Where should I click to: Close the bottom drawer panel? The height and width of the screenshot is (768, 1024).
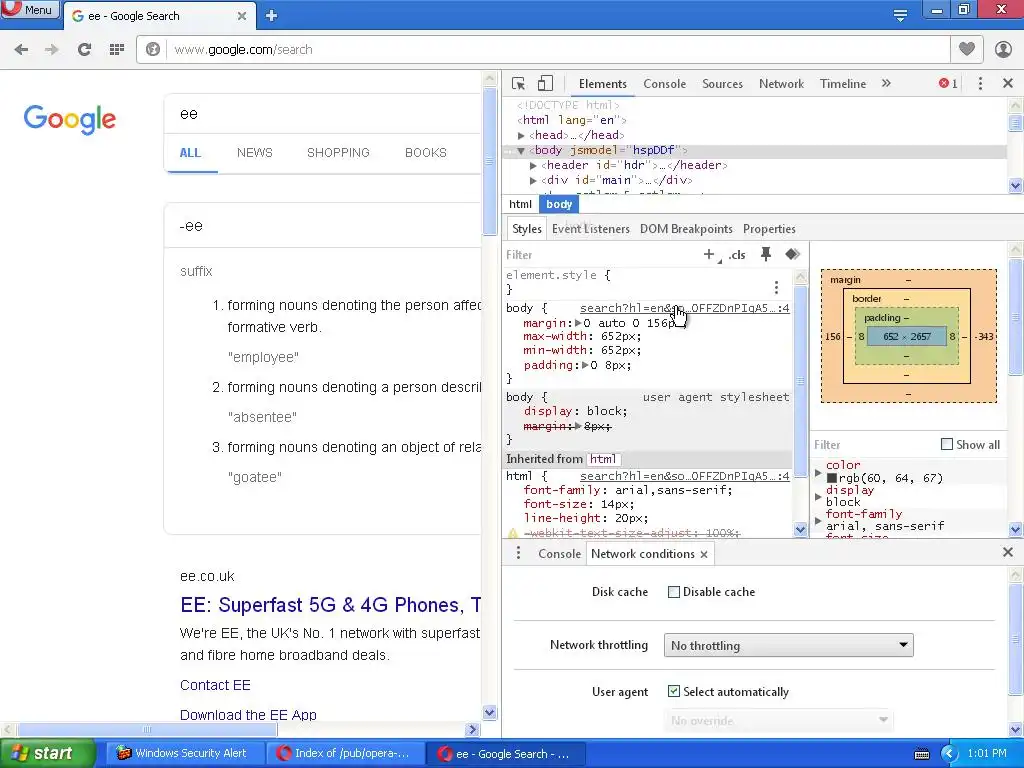click(1008, 552)
